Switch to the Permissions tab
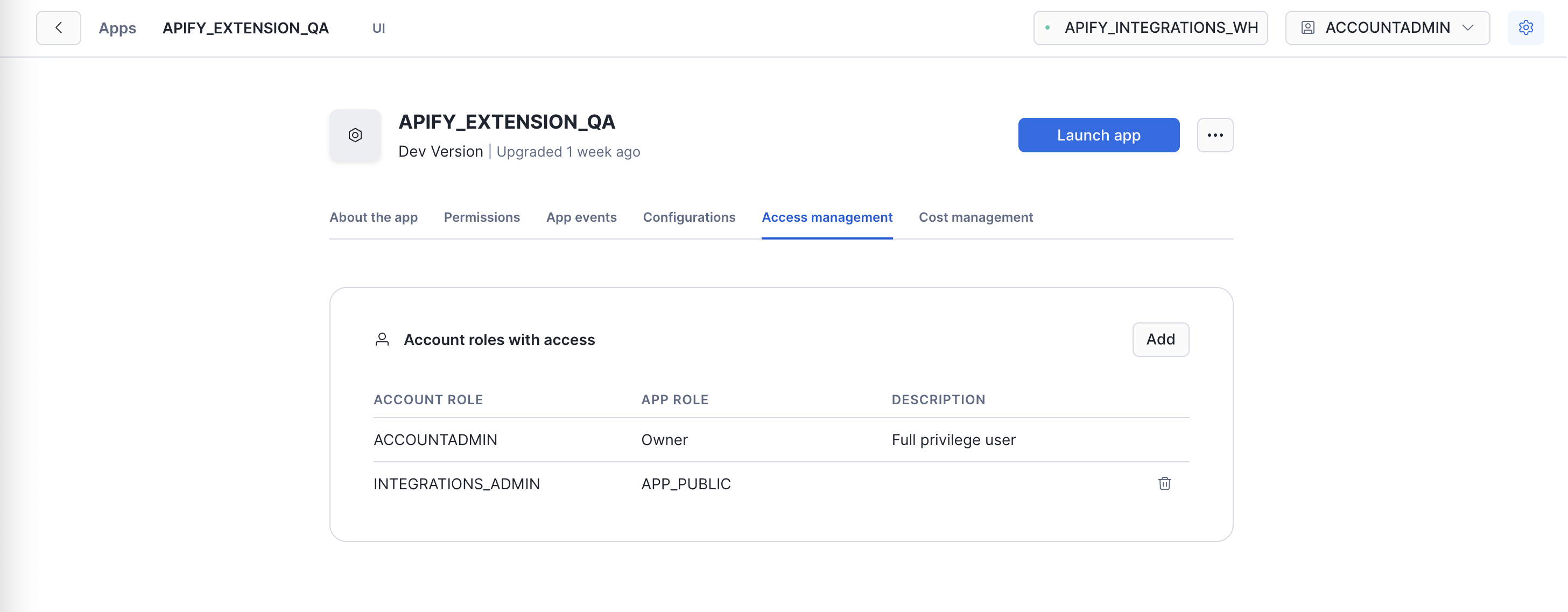This screenshot has width=1568, height=612. [481, 217]
